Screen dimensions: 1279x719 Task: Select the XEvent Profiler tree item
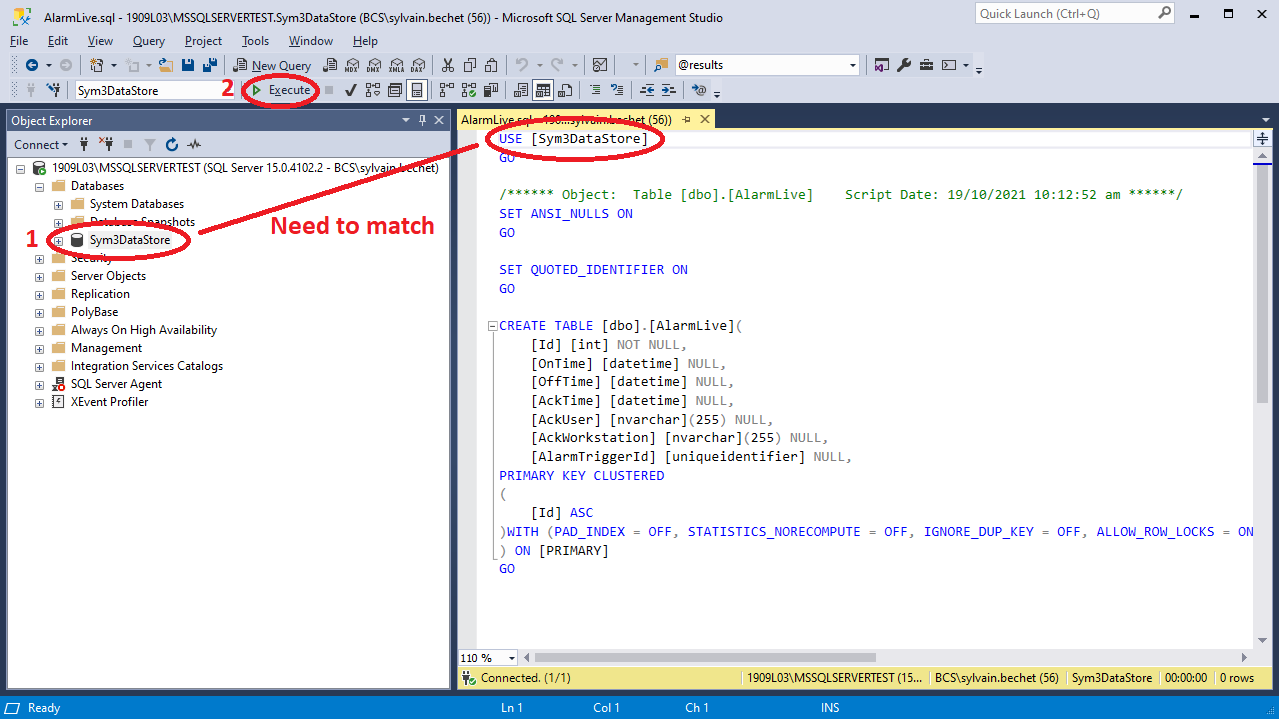tap(109, 402)
